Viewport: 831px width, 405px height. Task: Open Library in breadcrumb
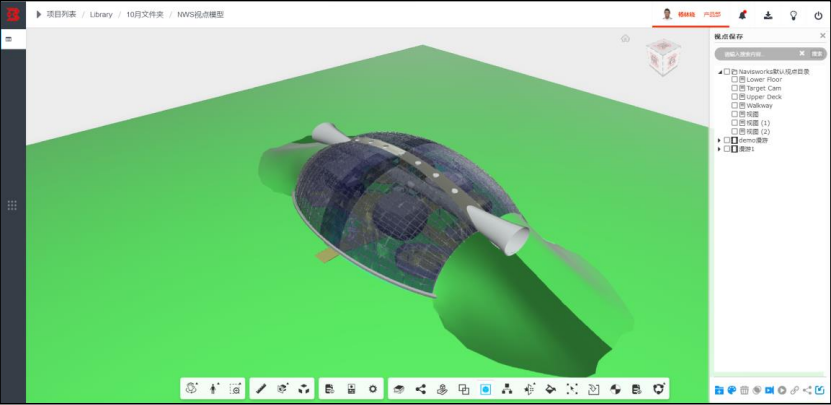[x=101, y=14]
